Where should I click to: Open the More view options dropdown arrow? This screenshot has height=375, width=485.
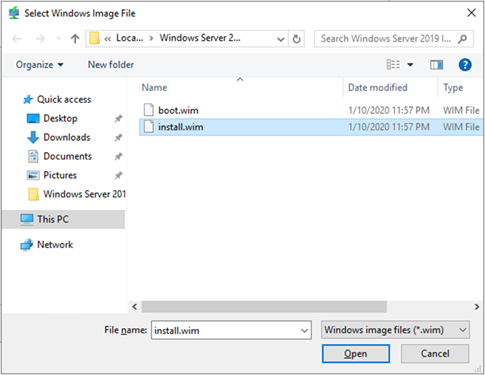pos(410,65)
